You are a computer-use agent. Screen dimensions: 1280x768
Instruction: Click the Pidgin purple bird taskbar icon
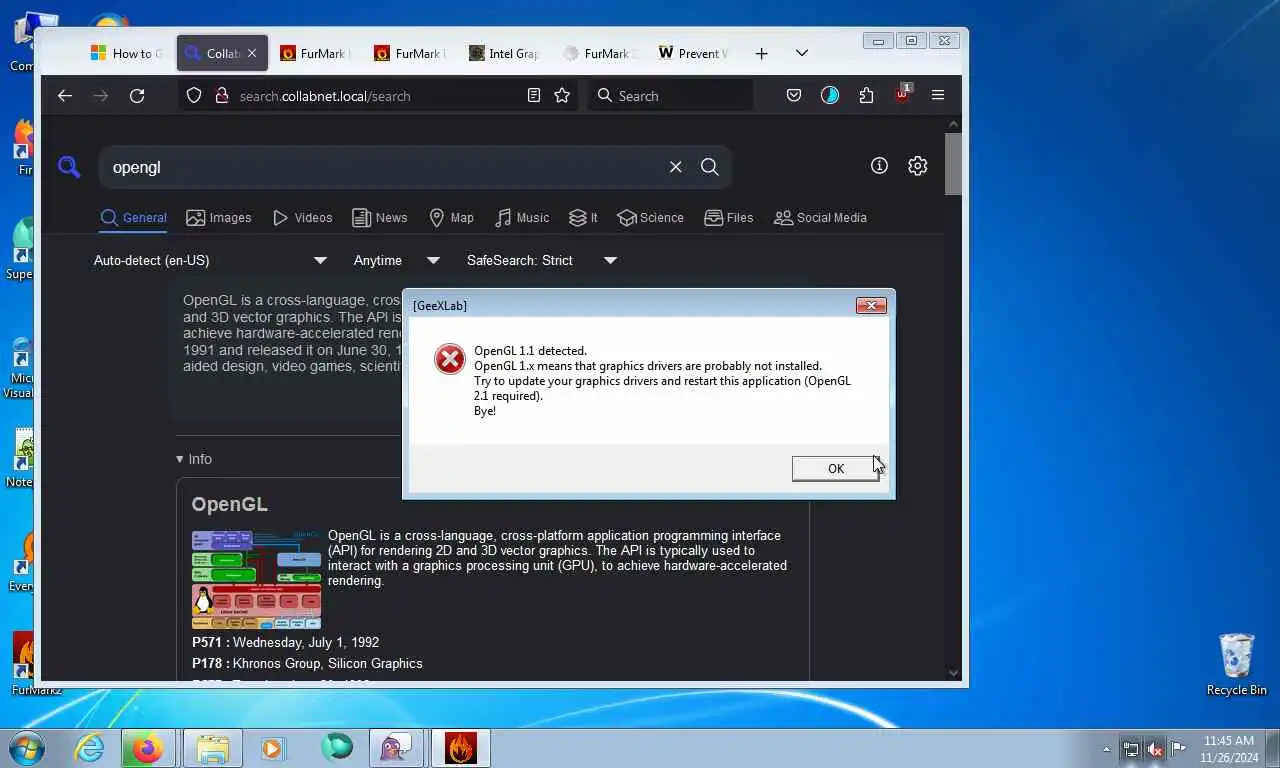pyautogui.click(x=397, y=748)
